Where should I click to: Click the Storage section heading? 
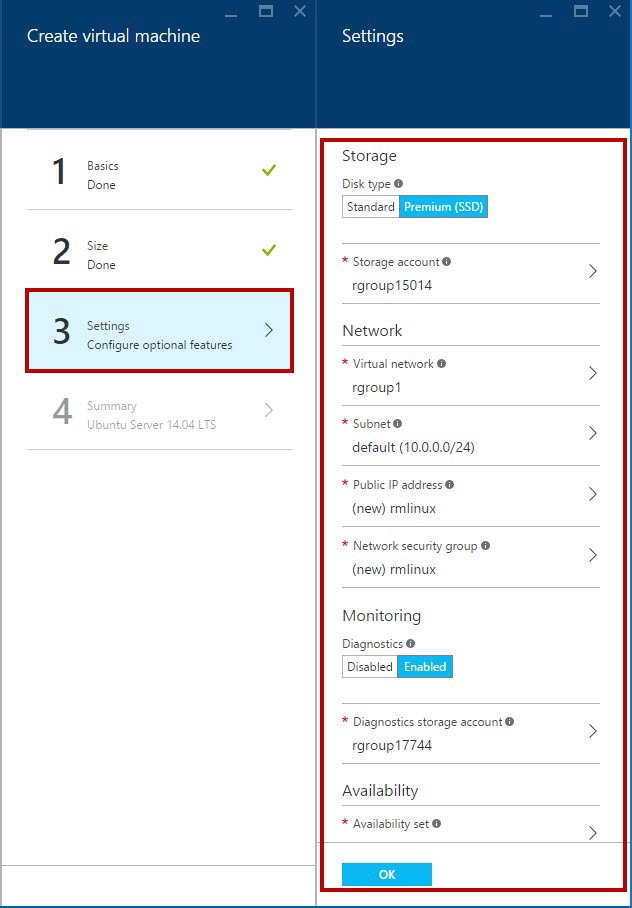point(370,156)
